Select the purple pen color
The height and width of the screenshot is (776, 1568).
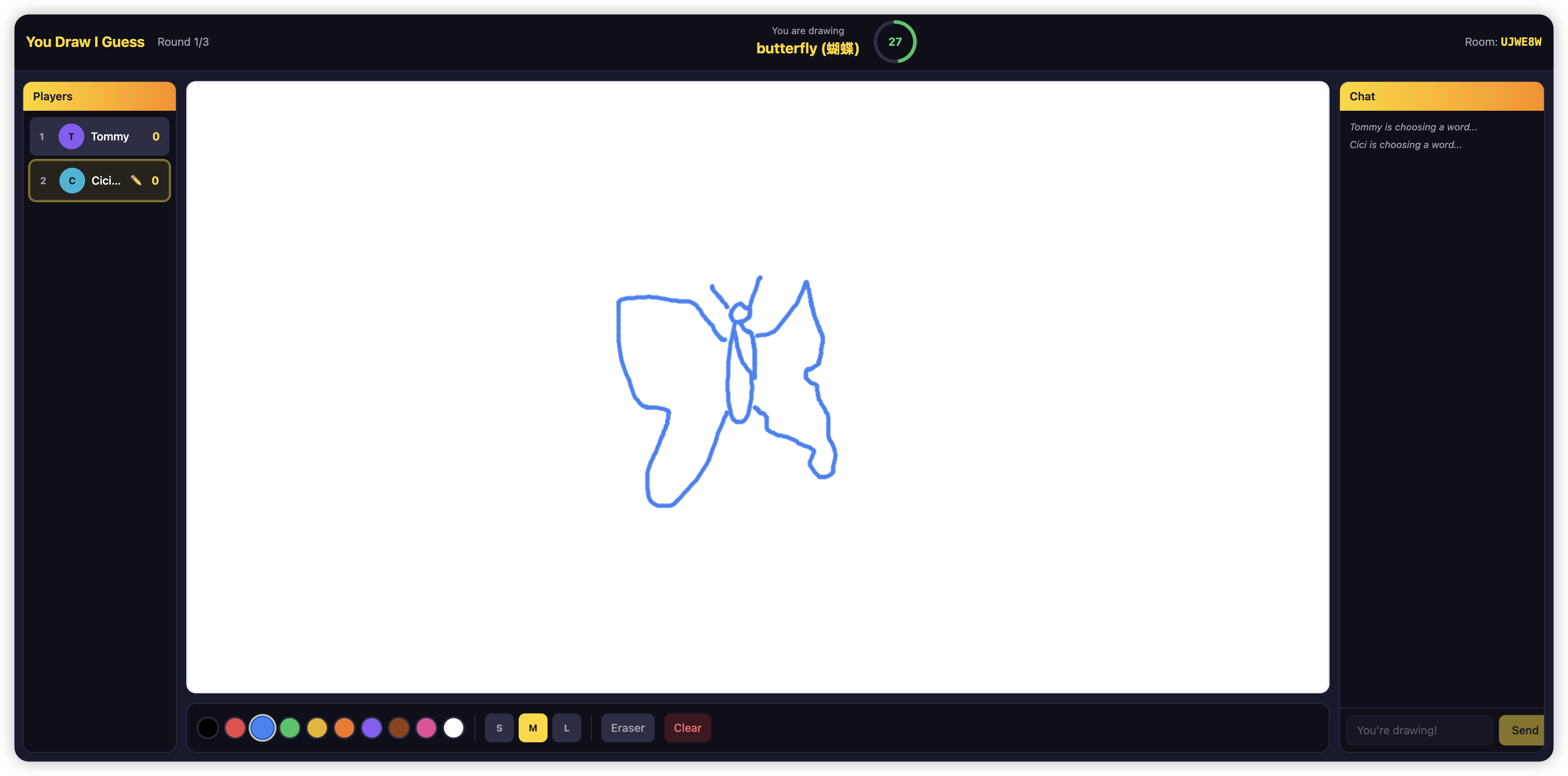[x=372, y=727]
